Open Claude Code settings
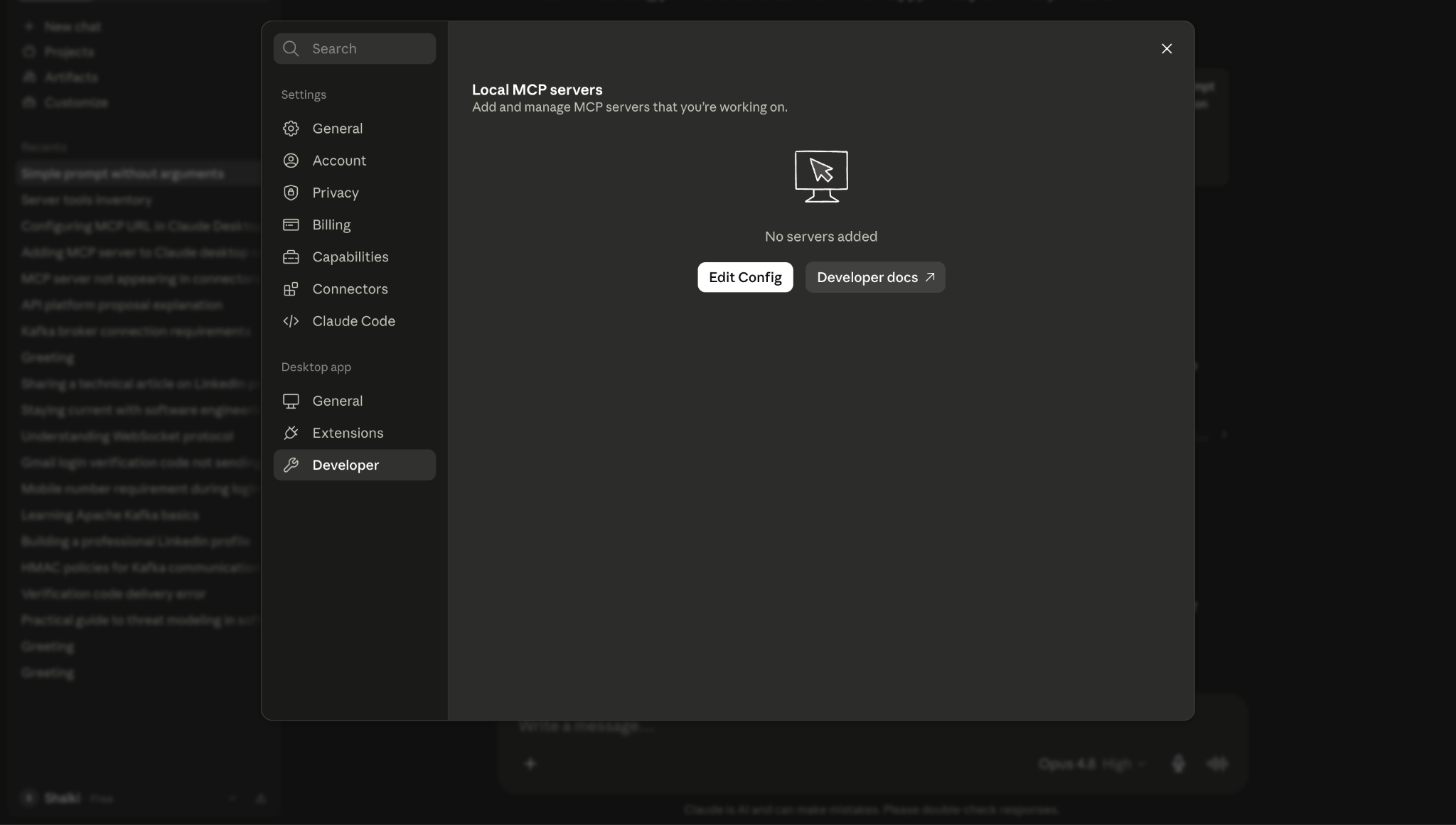The height and width of the screenshot is (825, 1456). click(x=355, y=321)
